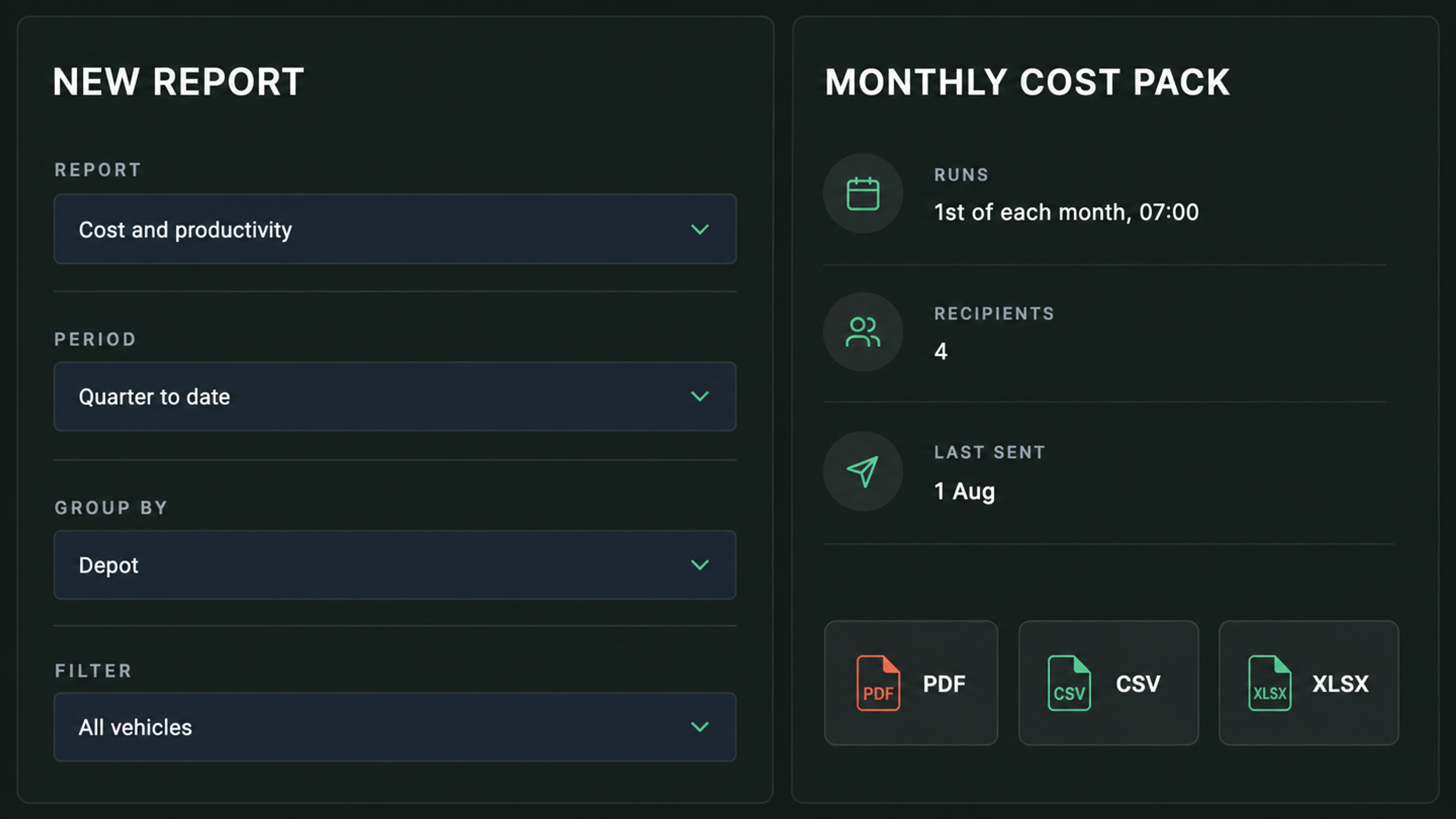Click the chevron arrow in the Report field

[x=700, y=229]
